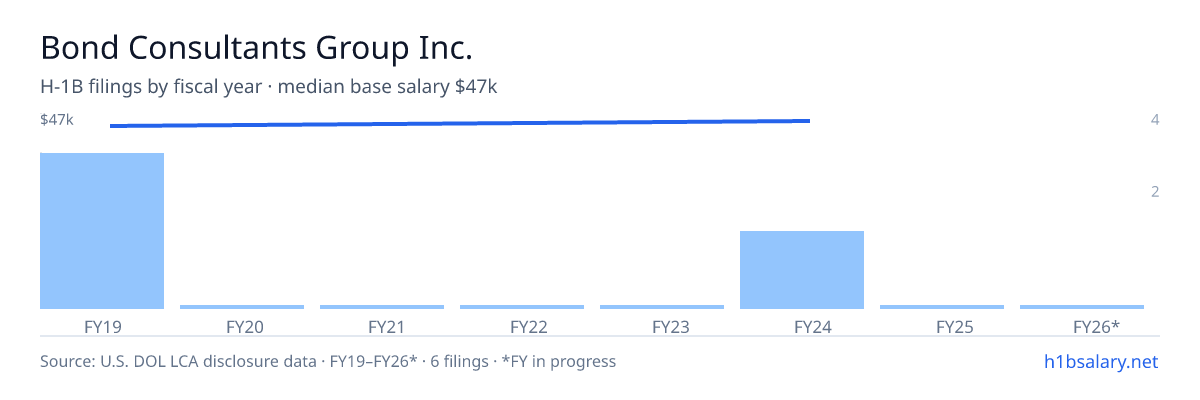
Task: Click the FY25 small bar
Action: coord(942,307)
